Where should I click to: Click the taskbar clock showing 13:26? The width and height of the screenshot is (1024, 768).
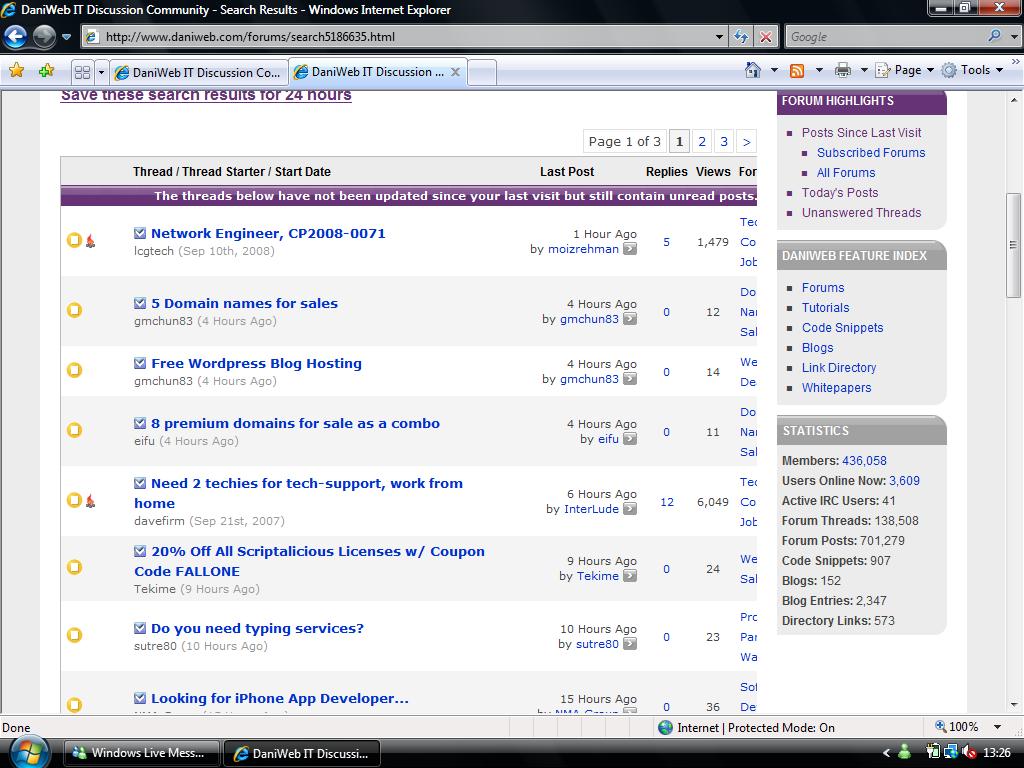[x=997, y=753]
